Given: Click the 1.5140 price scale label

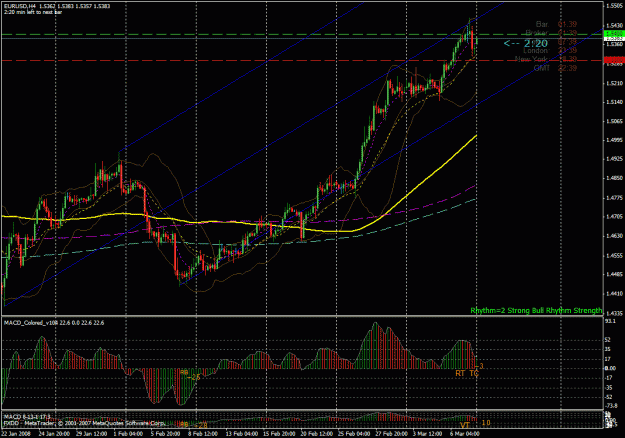Looking at the screenshot, I should pyautogui.click(x=614, y=102).
